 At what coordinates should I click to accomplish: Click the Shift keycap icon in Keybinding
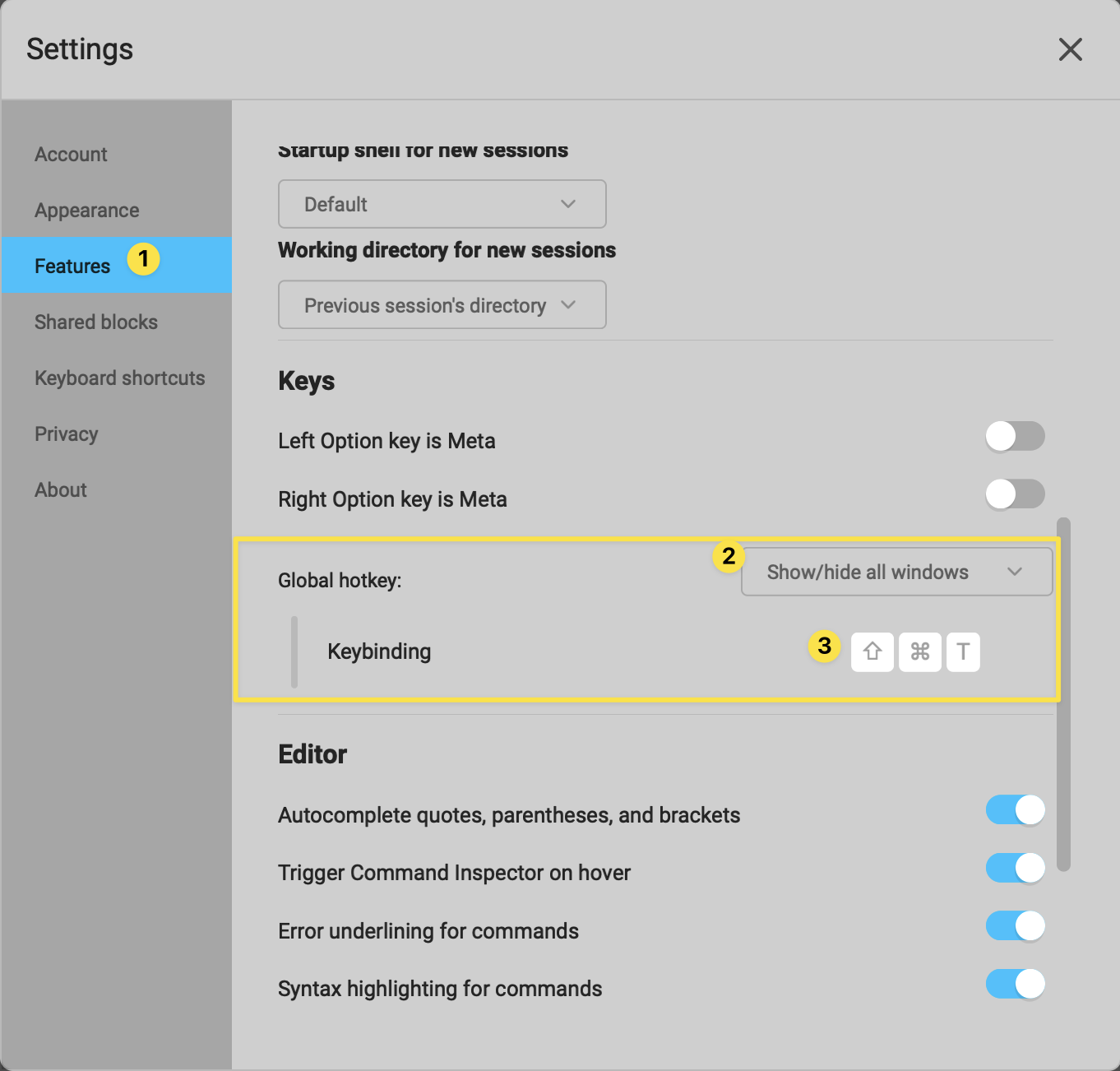tap(872, 651)
